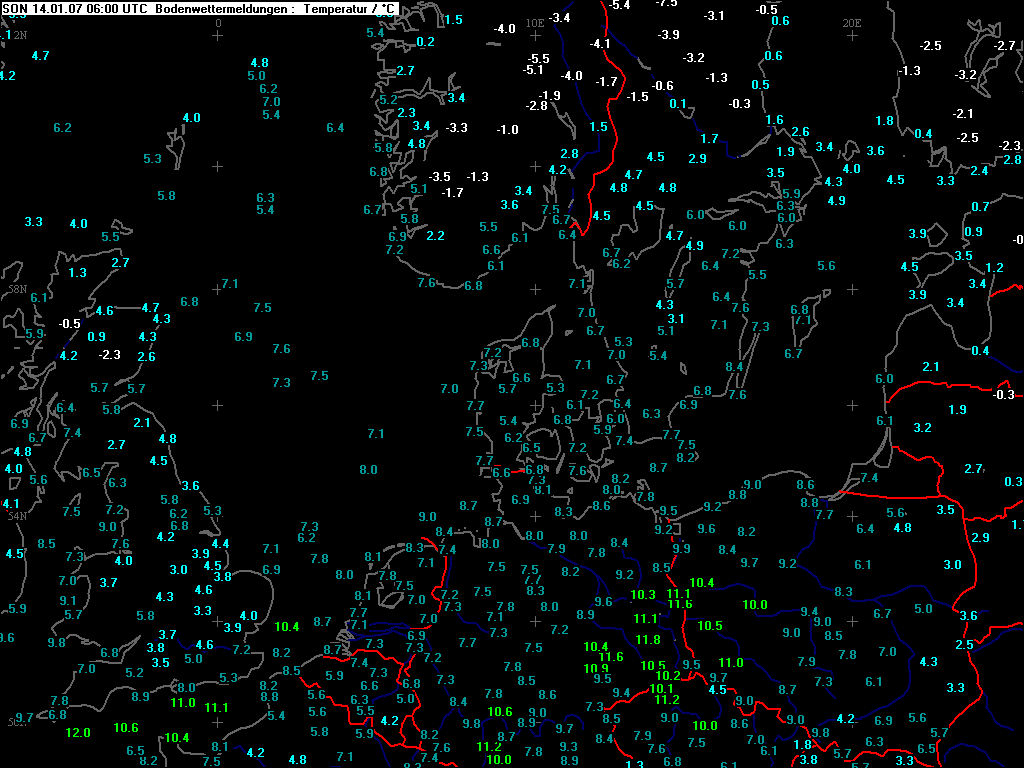
Task: Click the white -3.5 temperature reading
Action: tap(440, 176)
